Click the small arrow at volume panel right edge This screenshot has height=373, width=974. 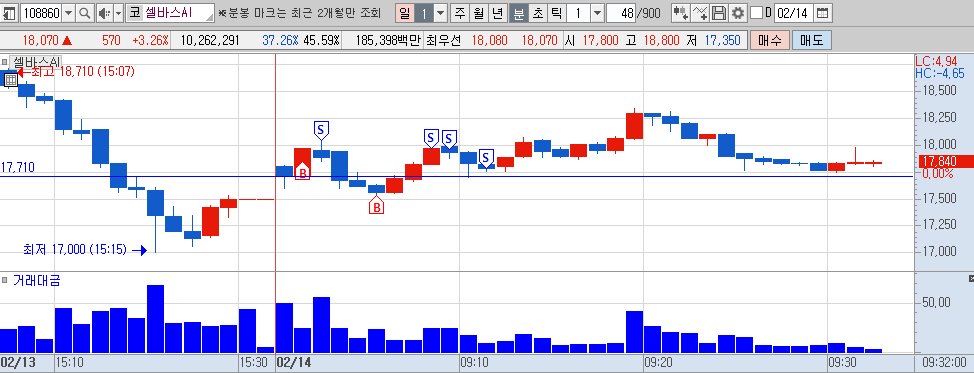(971, 278)
